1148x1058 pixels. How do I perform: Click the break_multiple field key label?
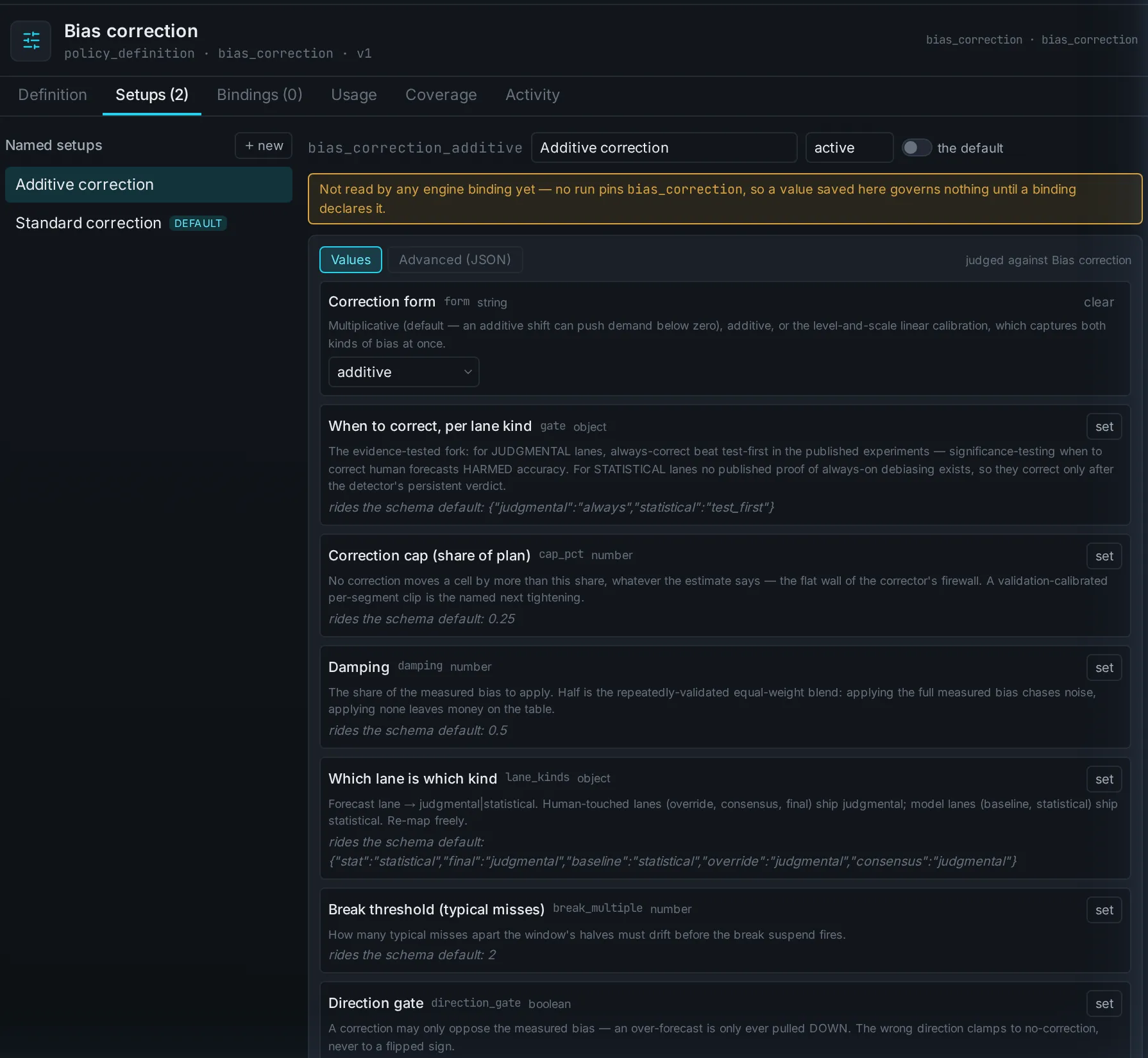pyautogui.click(x=598, y=909)
